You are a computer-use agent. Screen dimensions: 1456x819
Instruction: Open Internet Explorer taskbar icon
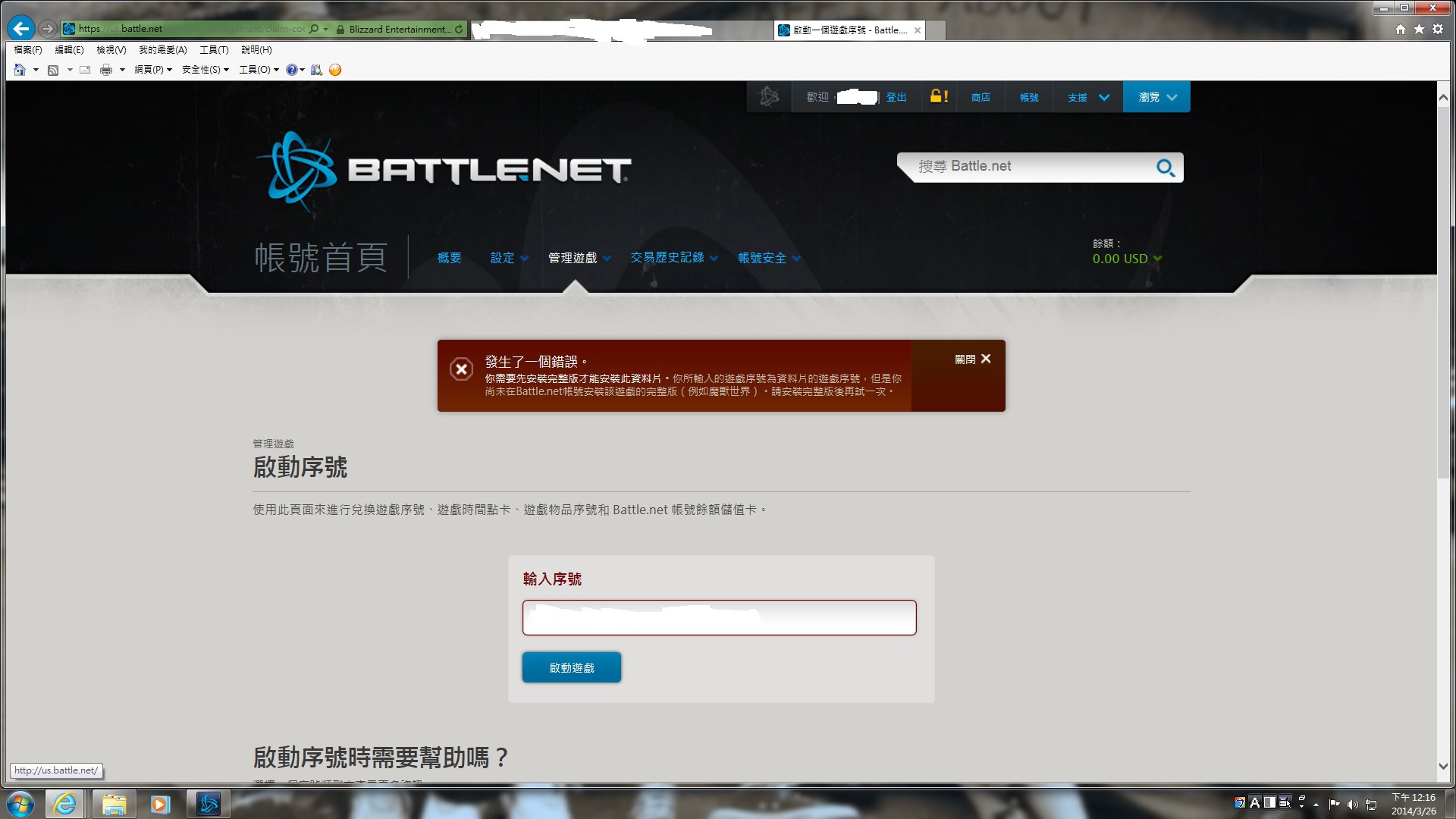64,804
